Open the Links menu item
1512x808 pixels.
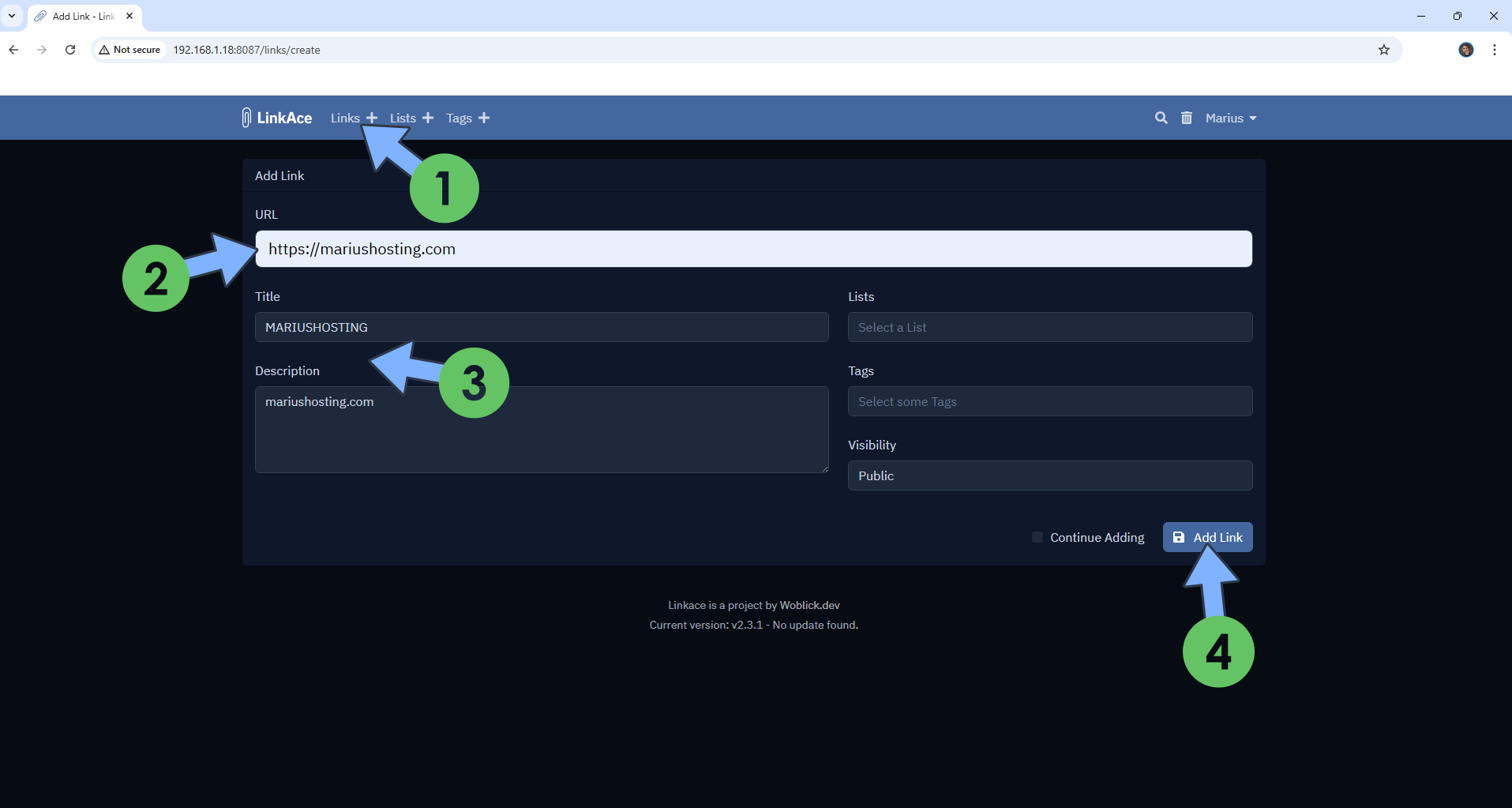point(344,118)
